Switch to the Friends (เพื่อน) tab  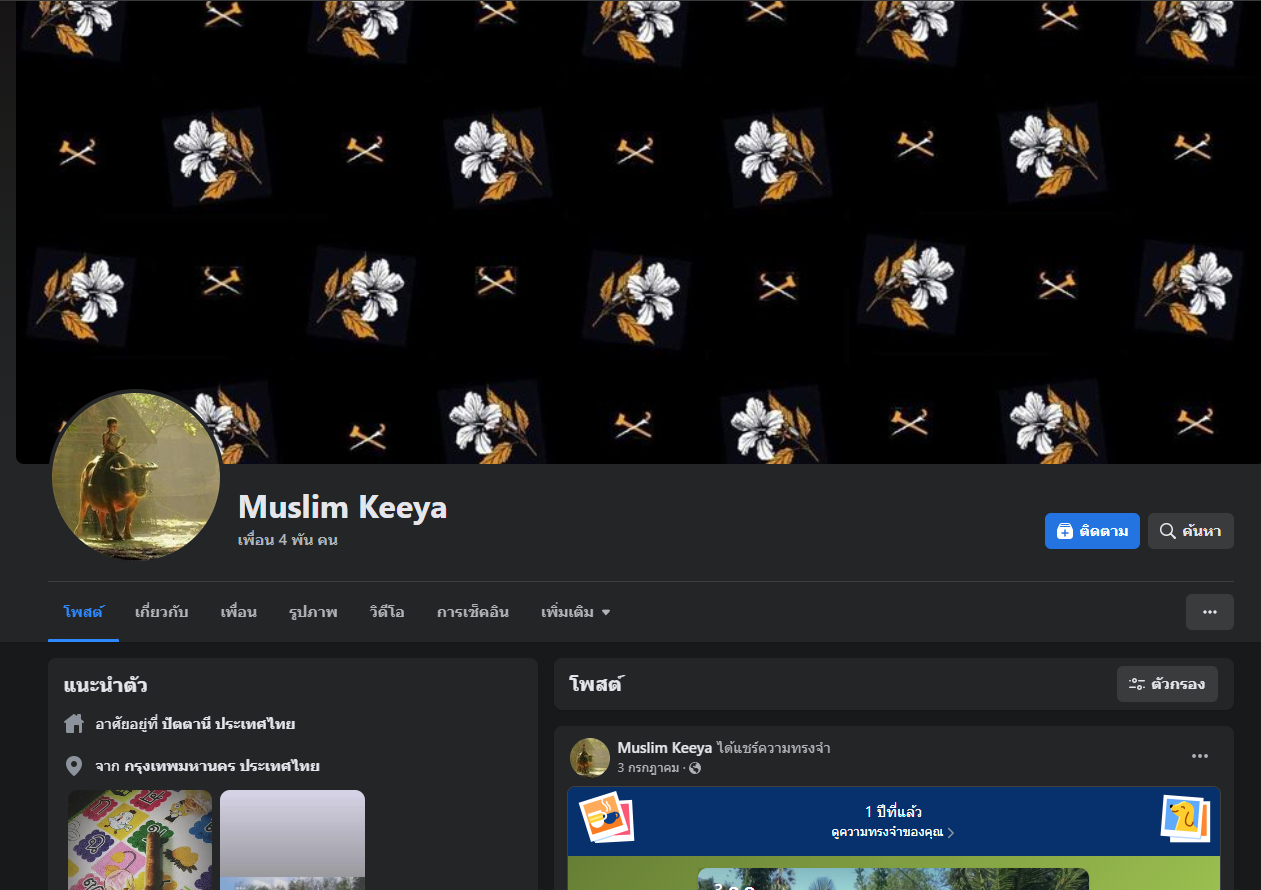[239, 612]
